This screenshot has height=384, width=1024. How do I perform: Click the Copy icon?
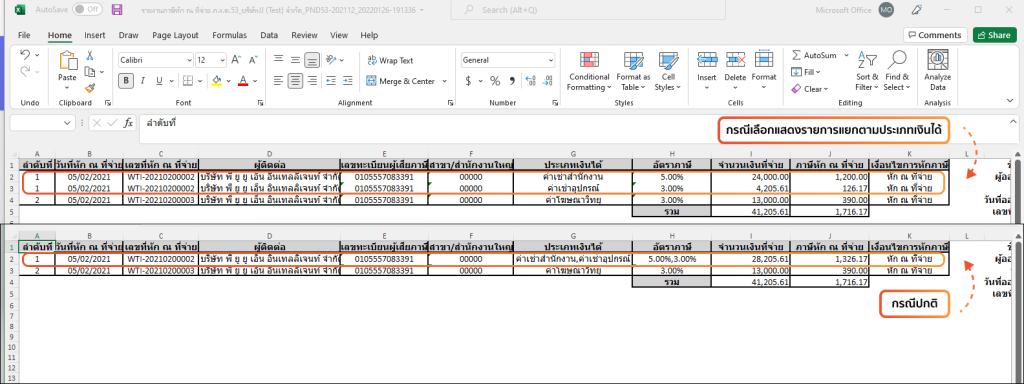pos(90,72)
